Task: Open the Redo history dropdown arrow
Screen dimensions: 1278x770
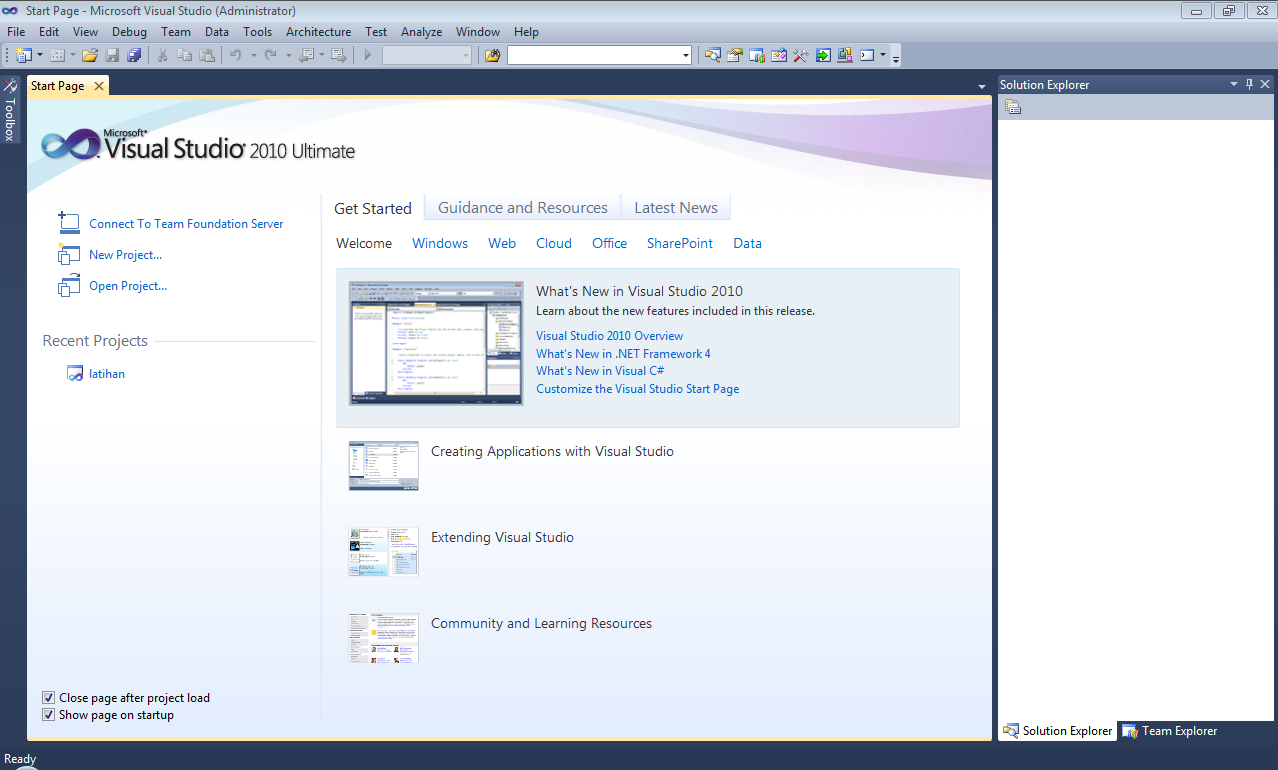Action: (x=288, y=55)
